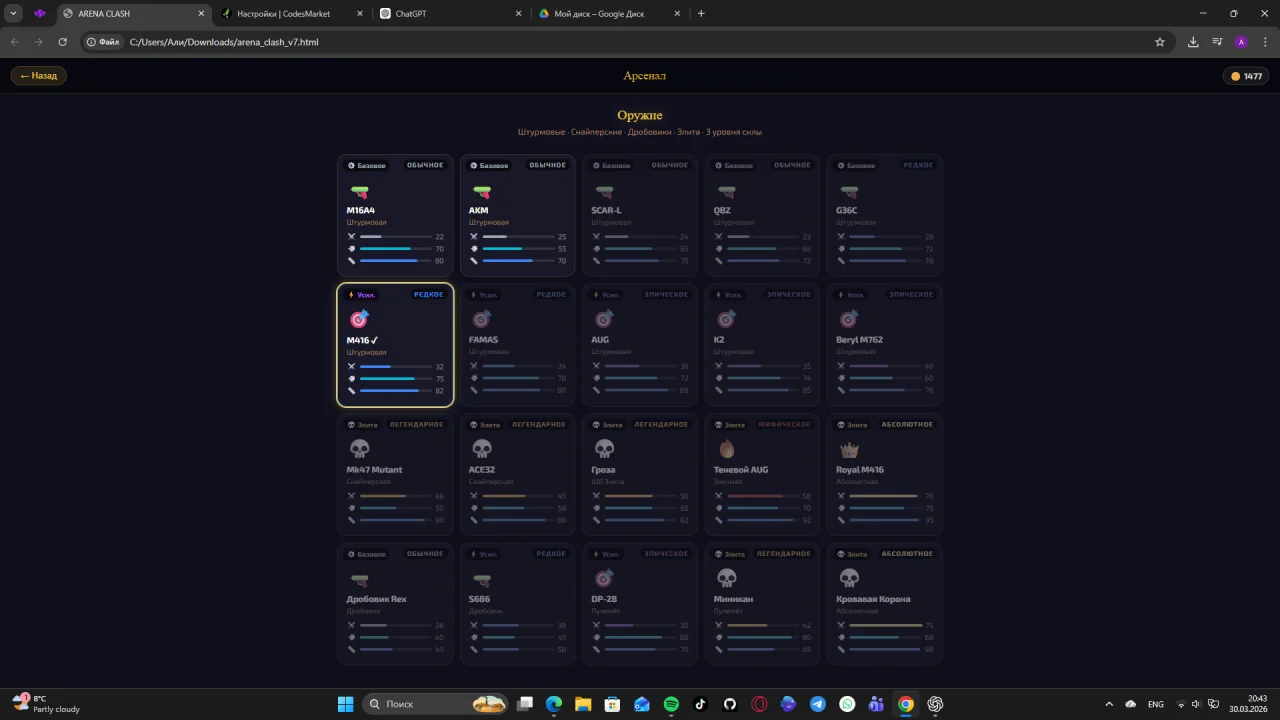Click the M16A4 rifle icon
1280x720 pixels.
359,190
